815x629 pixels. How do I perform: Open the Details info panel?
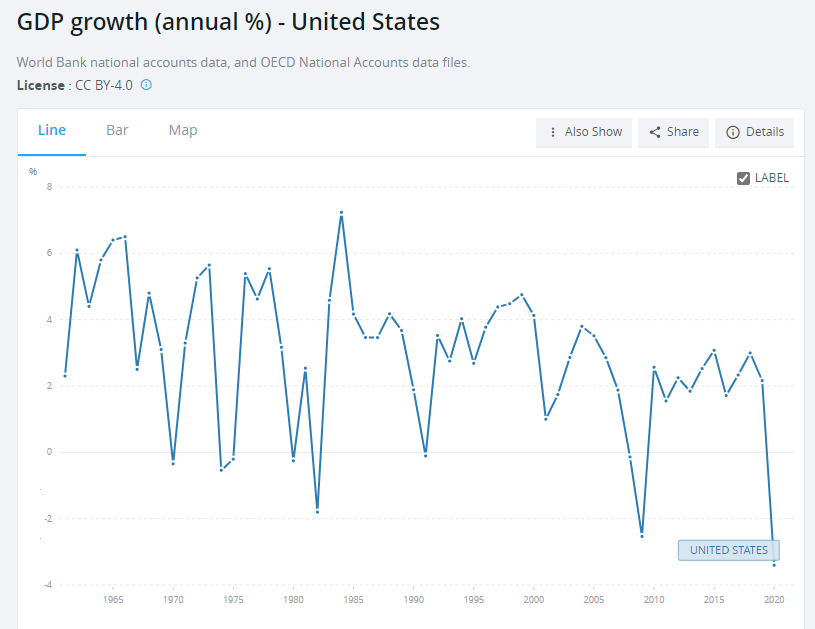tap(754, 132)
